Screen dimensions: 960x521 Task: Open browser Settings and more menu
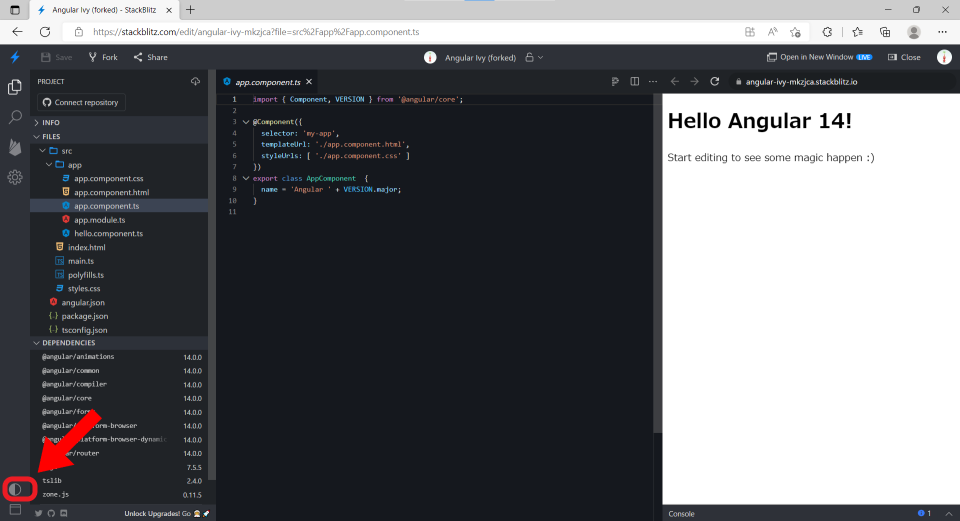click(x=942, y=32)
